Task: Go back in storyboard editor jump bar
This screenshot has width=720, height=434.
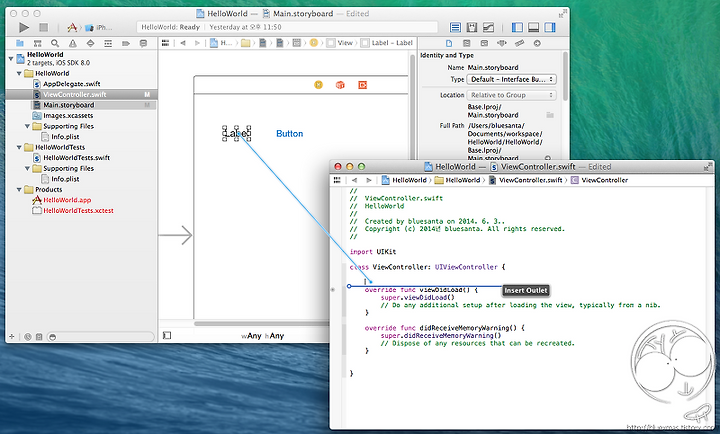Action: (183, 43)
